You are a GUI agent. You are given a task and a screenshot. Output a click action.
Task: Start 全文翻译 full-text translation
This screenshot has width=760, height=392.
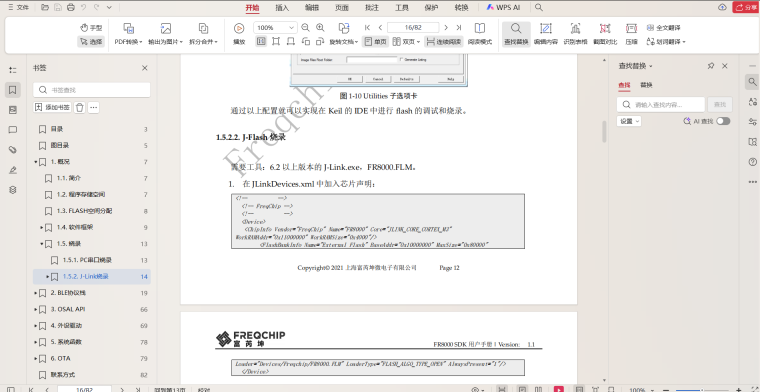point(664,28)
